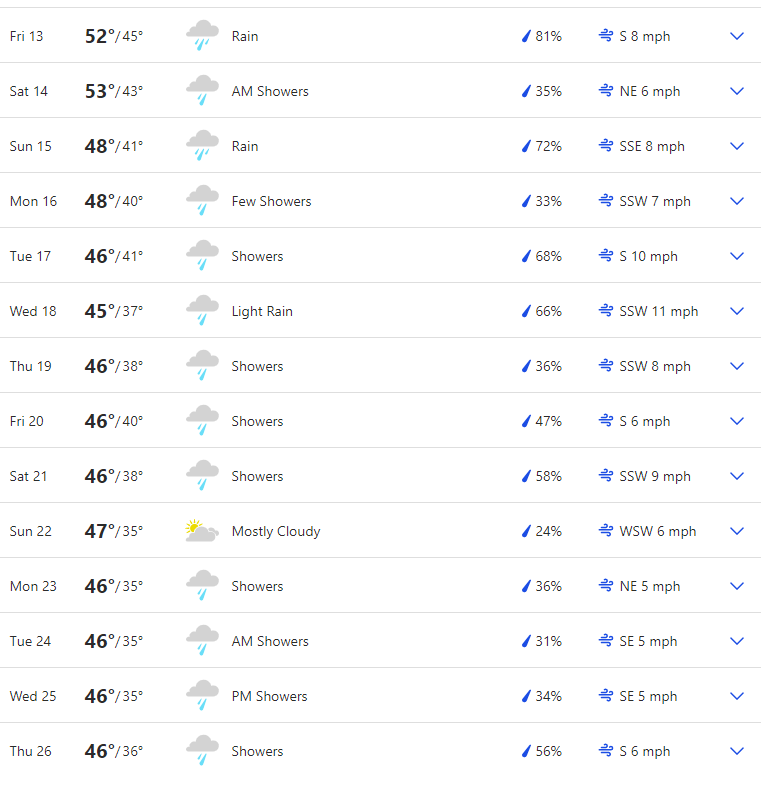Click the rain cloud icon for Fri 13

(202, 36)
